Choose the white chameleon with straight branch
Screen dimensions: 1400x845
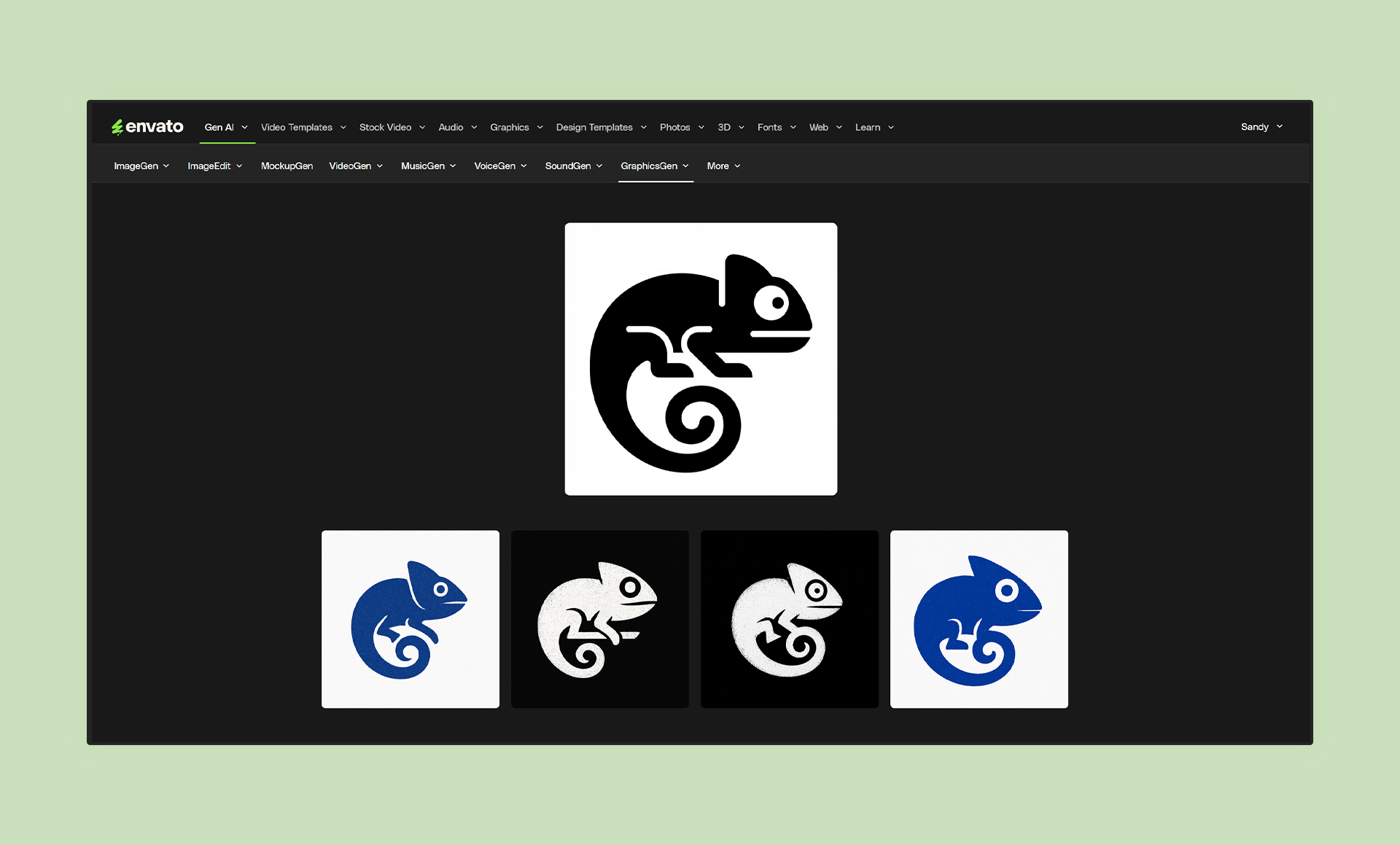[600, 619]
